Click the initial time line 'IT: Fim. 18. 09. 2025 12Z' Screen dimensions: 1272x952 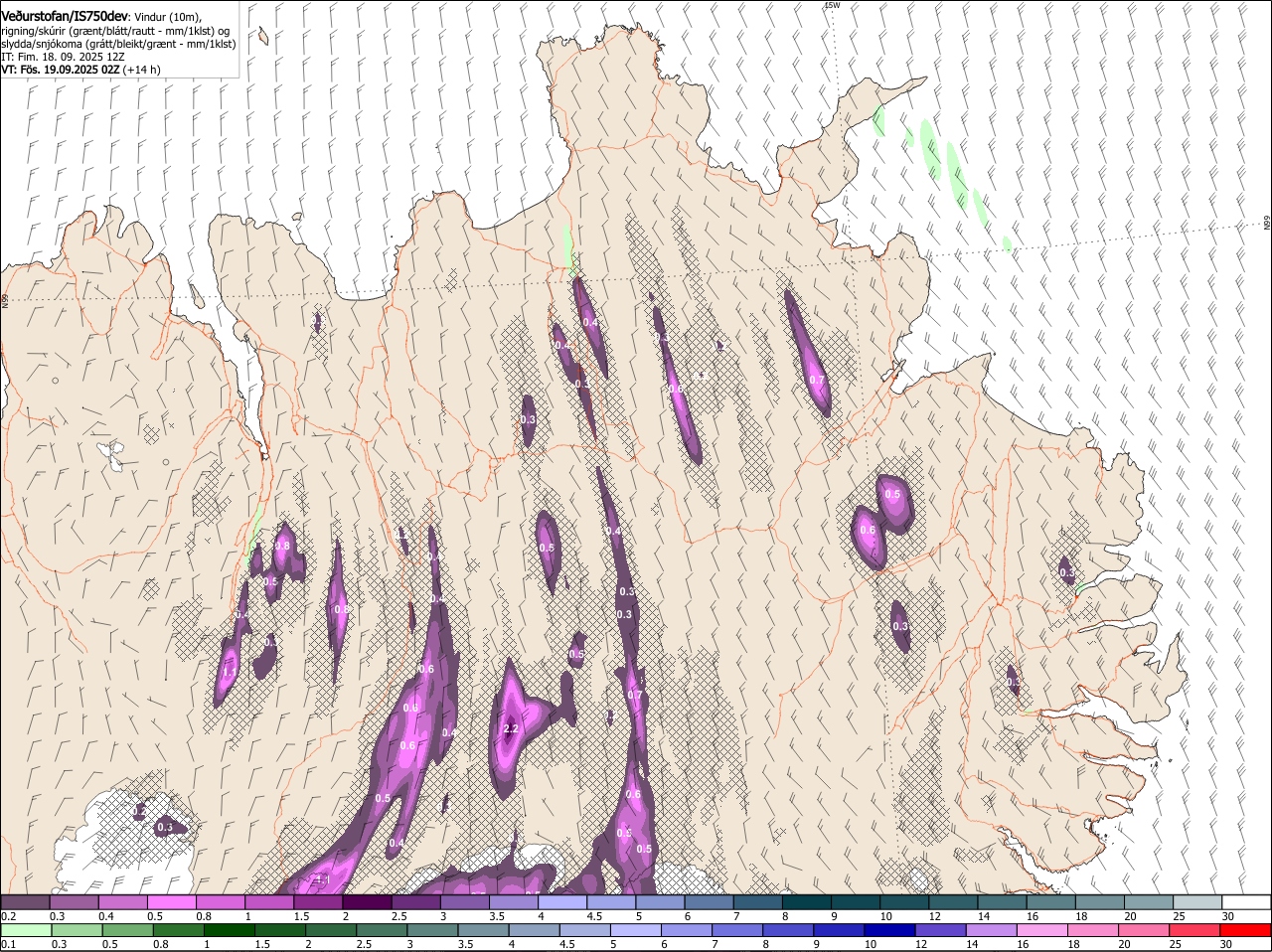[x=63, y=58]
